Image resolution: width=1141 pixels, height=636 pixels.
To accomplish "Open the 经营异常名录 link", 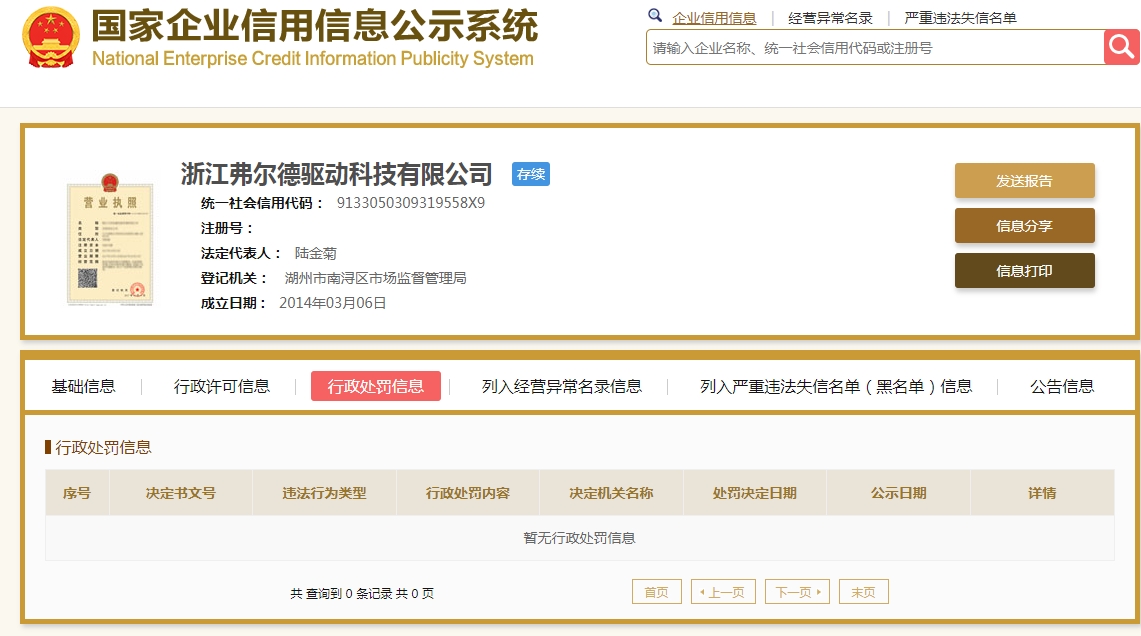I will pos(830,18).
